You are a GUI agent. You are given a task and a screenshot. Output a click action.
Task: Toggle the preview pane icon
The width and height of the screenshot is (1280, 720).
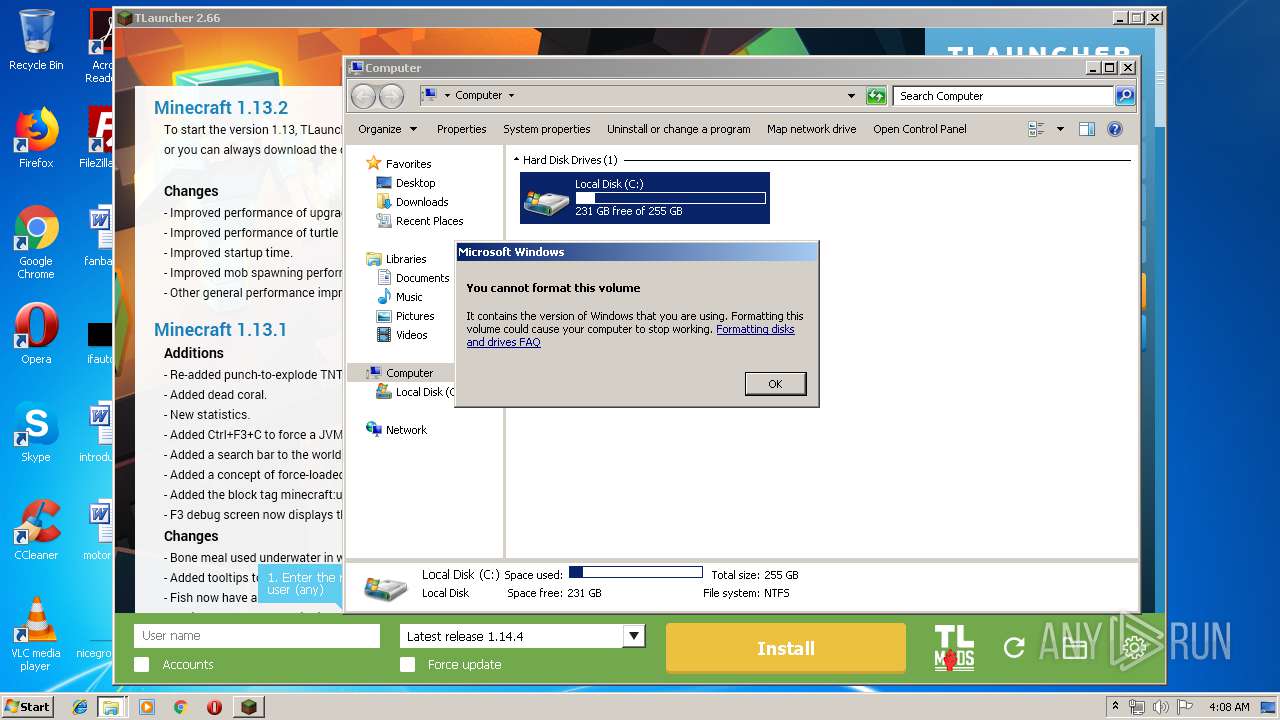pos(1087,129)
